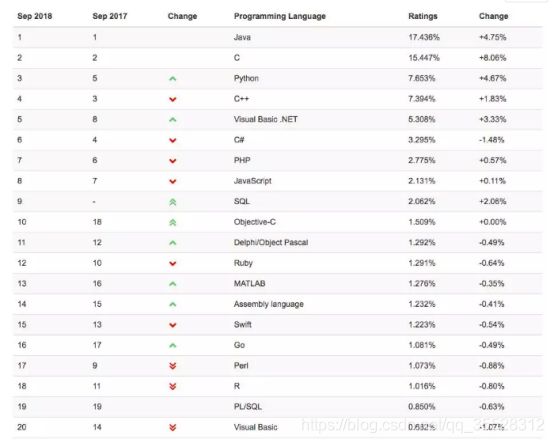Viewport: 554px width, 443px height.
Task: Click the green up arrow beside MATLAB
Action: (x=172, y=284)
